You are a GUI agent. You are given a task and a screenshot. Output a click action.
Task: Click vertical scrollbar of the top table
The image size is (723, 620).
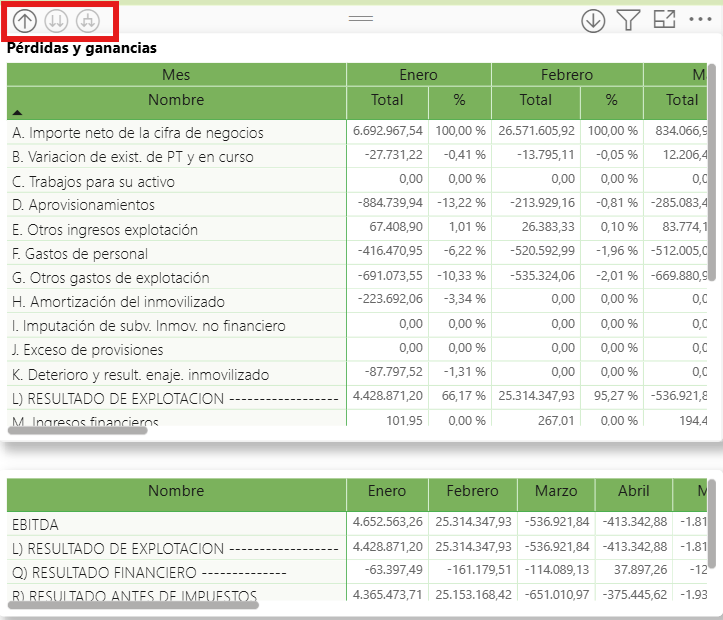[x=712, y=170]
